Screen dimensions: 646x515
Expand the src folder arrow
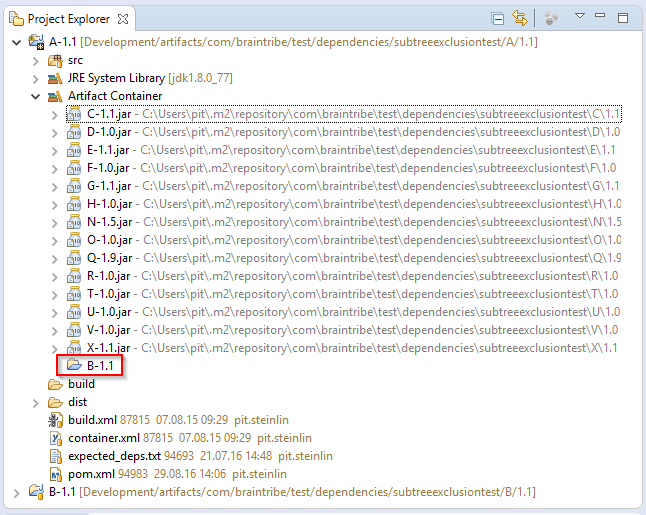point(37,61)
